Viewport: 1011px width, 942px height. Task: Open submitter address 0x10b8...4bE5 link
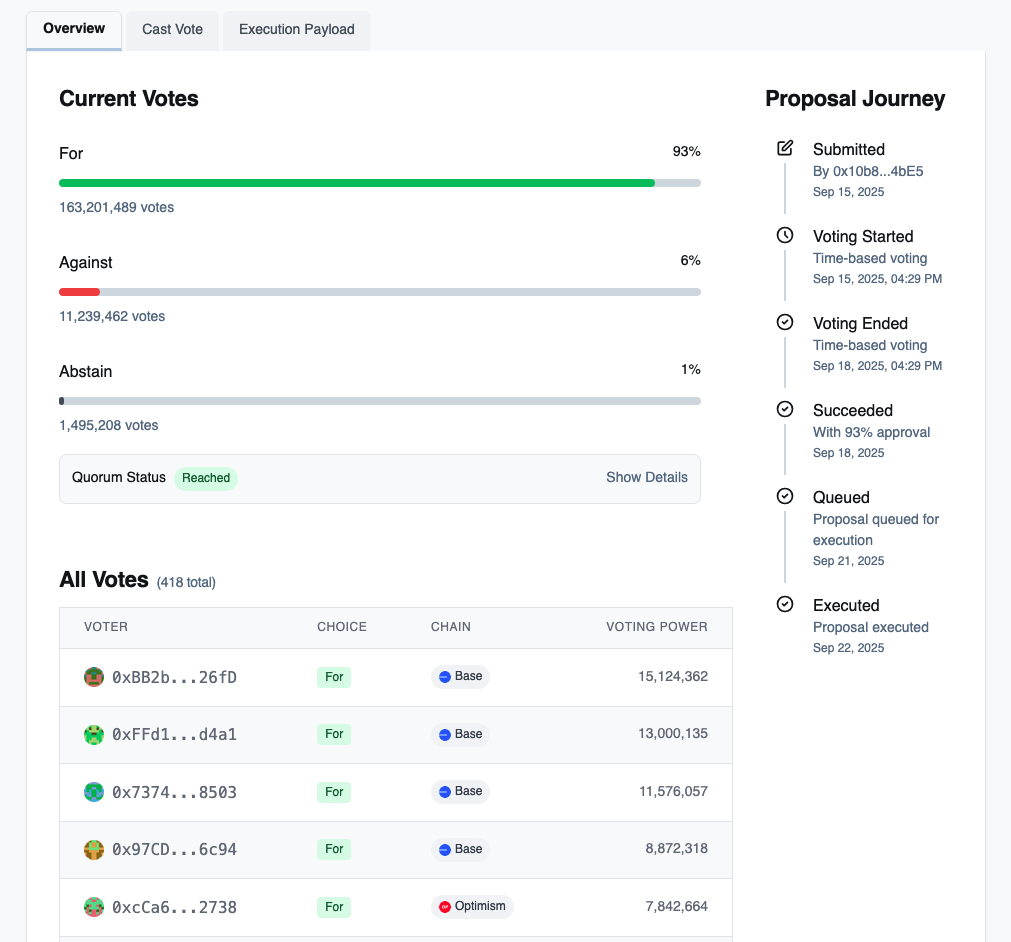tap(868, 171)
